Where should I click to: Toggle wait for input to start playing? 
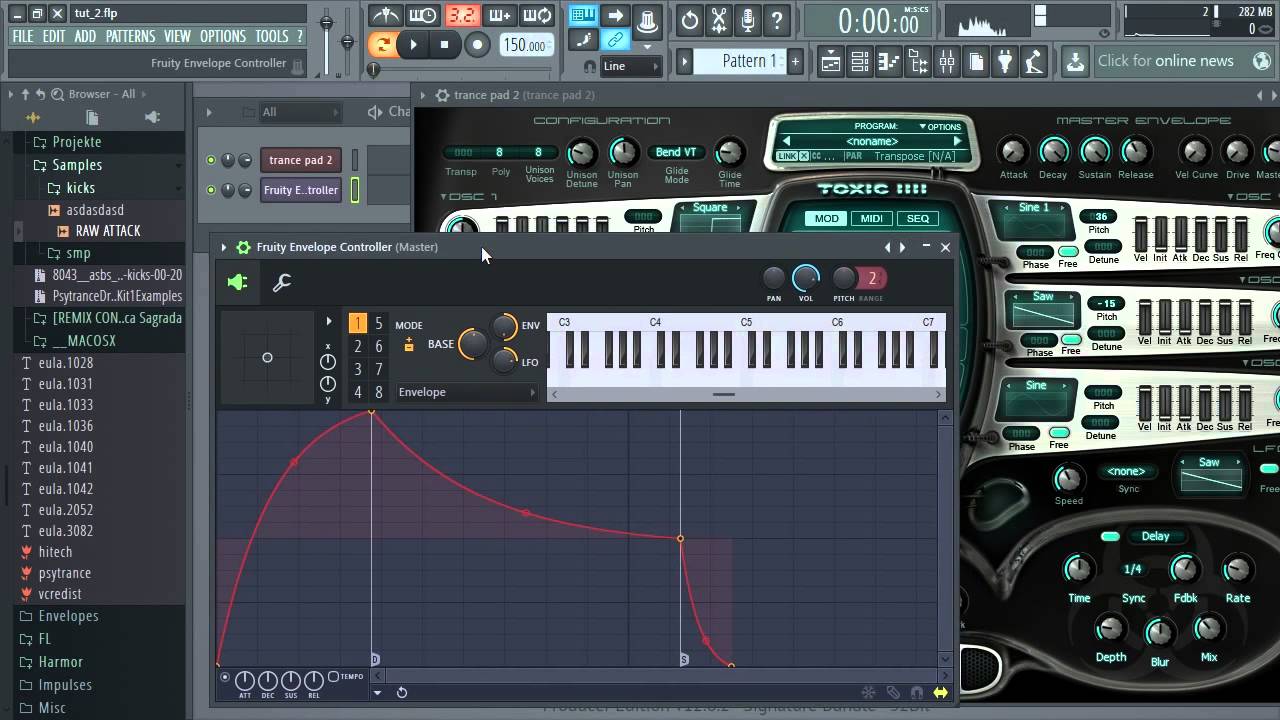(x=423, y=15)
